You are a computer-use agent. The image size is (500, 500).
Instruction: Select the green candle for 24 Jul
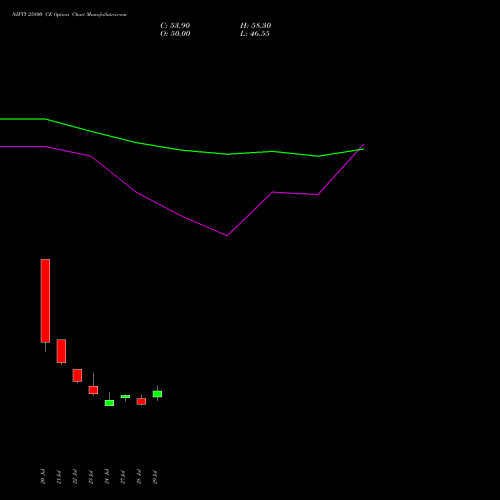coord(109,403)
